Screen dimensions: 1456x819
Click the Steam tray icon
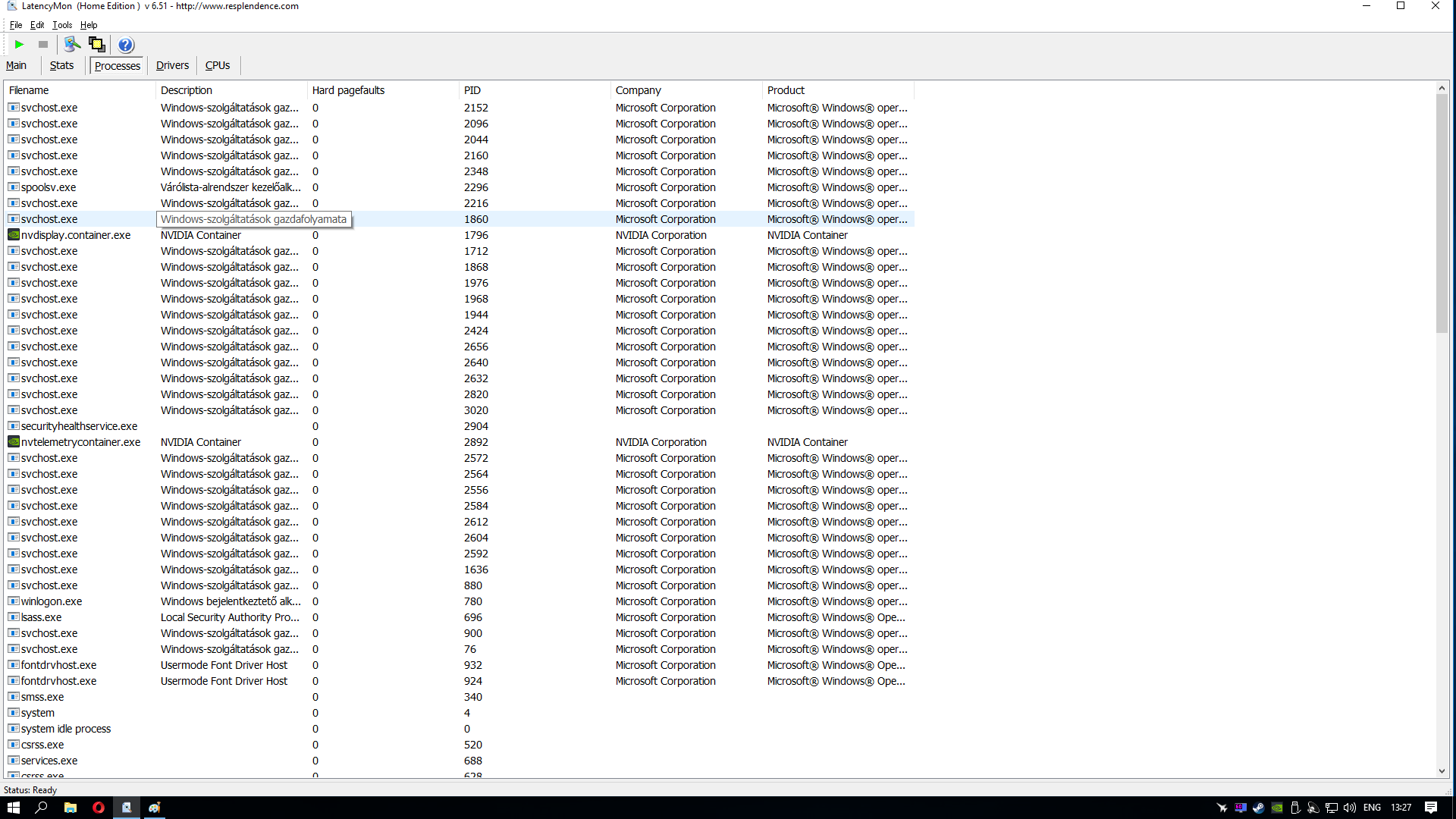(x=1258, y=808)
